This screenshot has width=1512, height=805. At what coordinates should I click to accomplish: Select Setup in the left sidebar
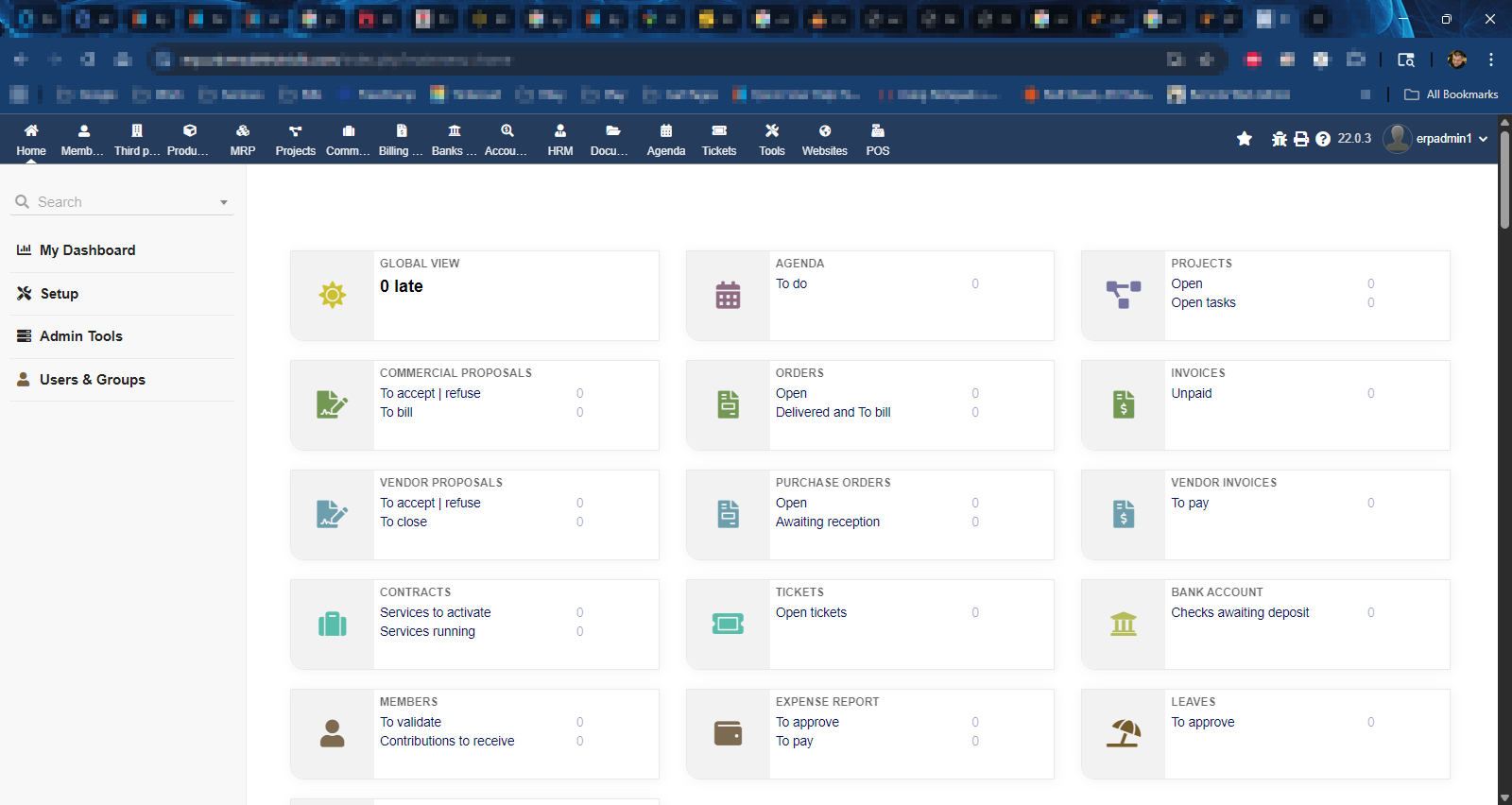59,294
